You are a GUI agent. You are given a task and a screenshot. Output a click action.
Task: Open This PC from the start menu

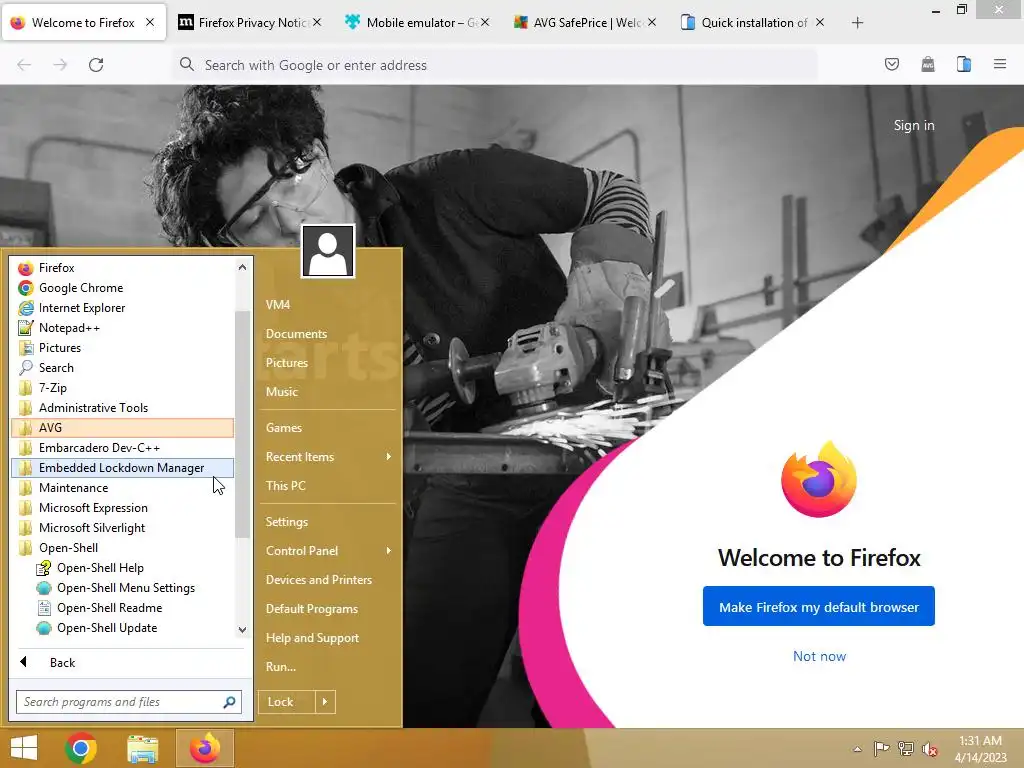328,486
